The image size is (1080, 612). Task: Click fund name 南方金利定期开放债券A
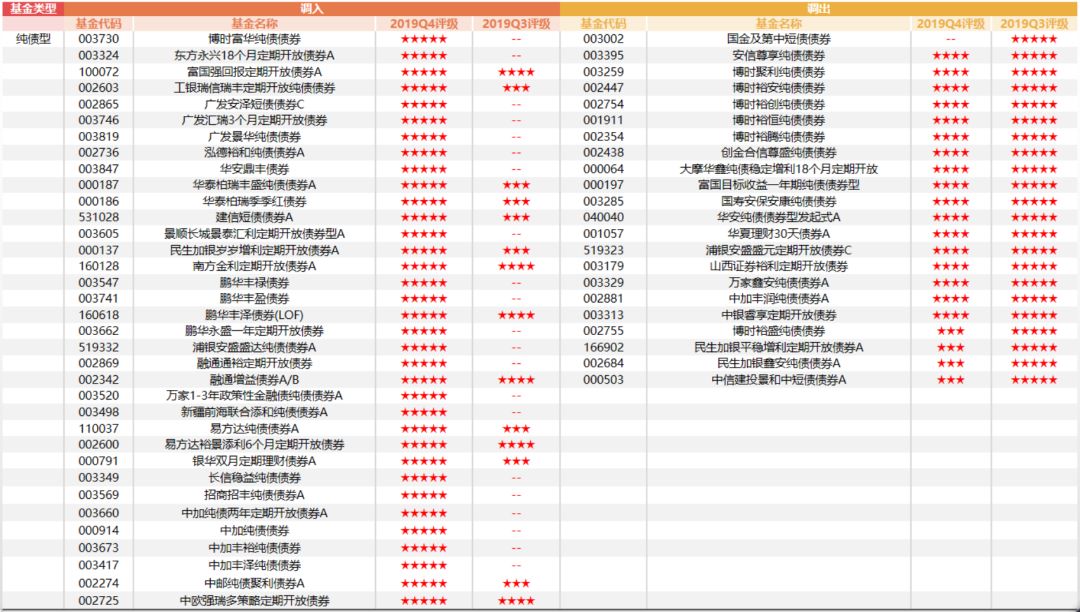pos(255,266)
